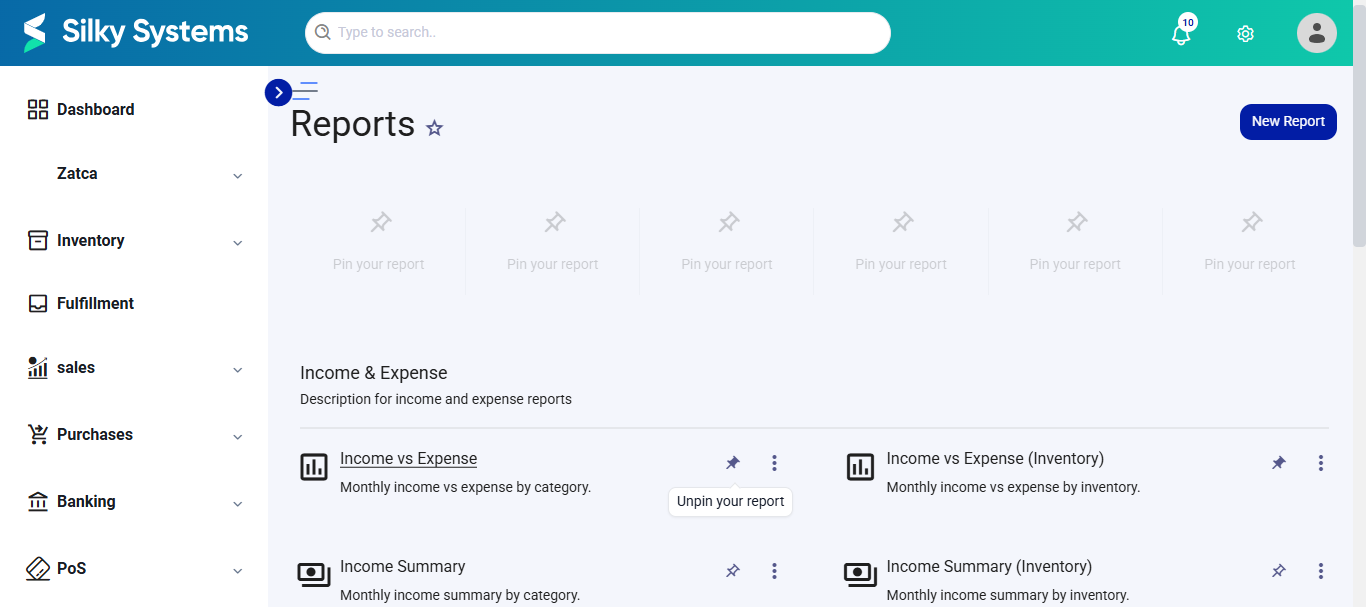
Task: Click 'Monthly income summary by inventory.' text
Action: click(x=1008, y=595)
